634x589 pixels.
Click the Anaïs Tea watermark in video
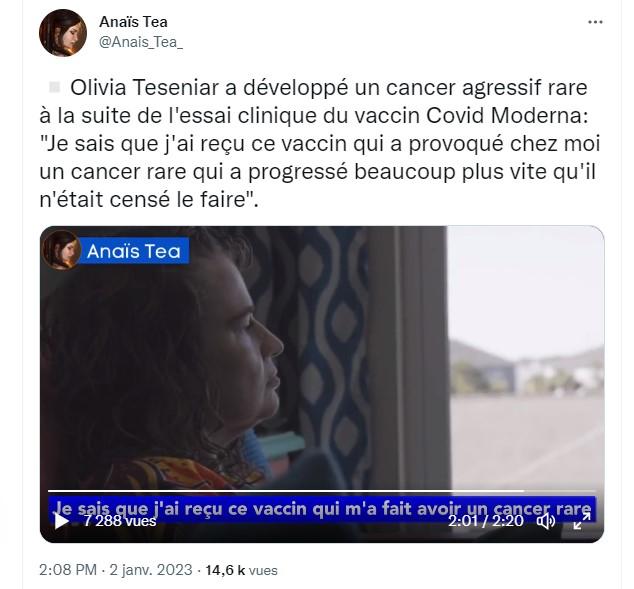click(133, 251)
